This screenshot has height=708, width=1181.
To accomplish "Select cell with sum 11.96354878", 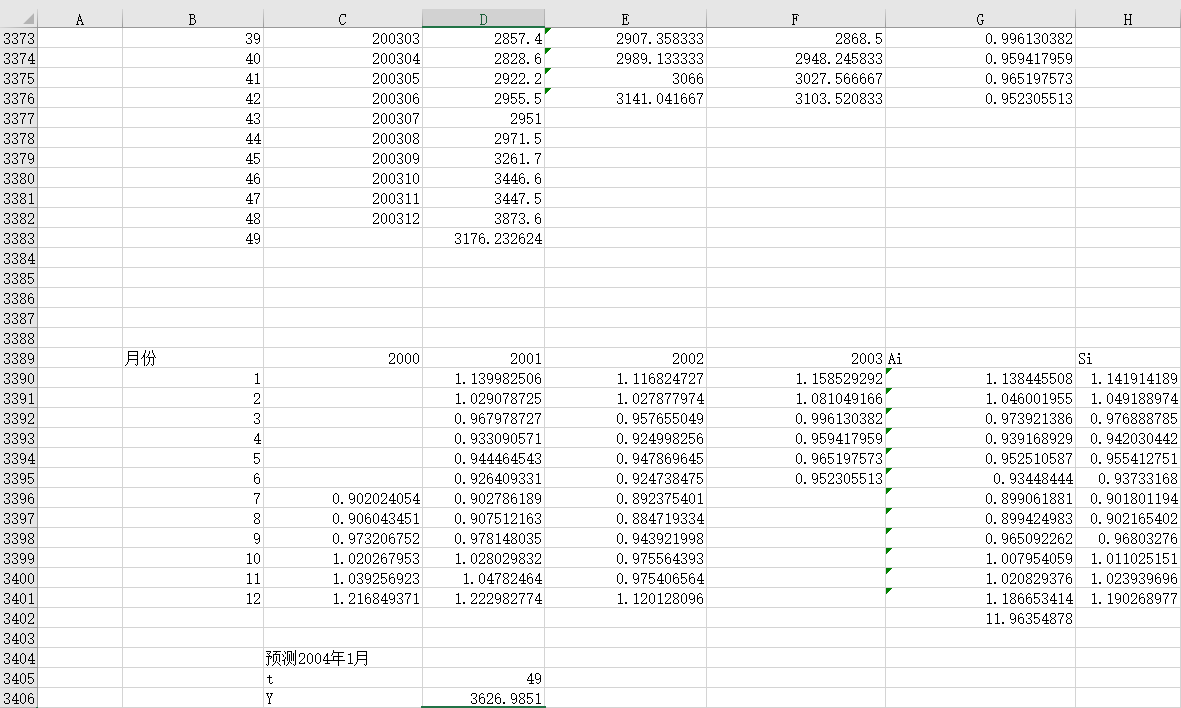I will coord(980,618).
